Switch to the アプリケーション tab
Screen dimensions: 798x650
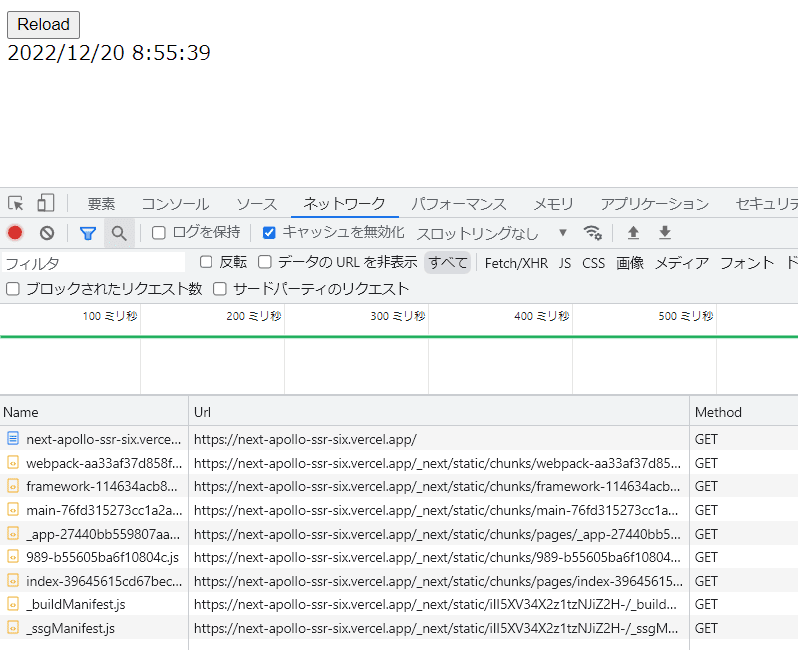point(654,204)
